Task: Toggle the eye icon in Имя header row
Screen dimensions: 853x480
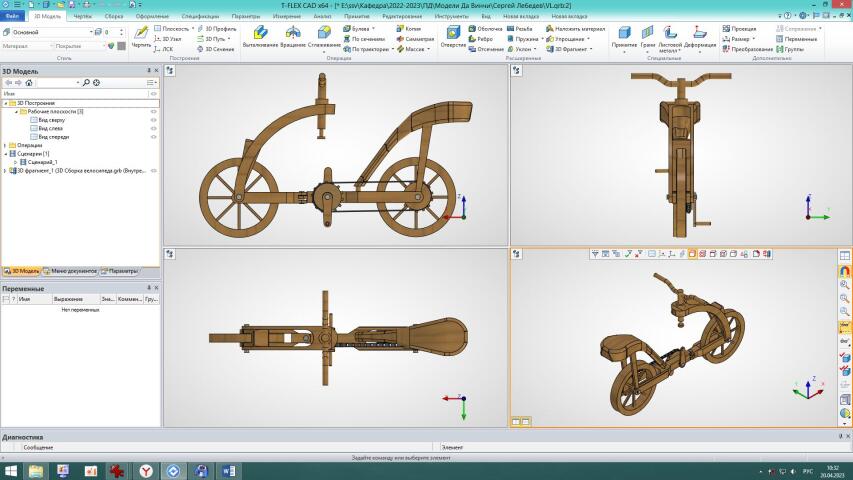Action: tap(153, 94)
